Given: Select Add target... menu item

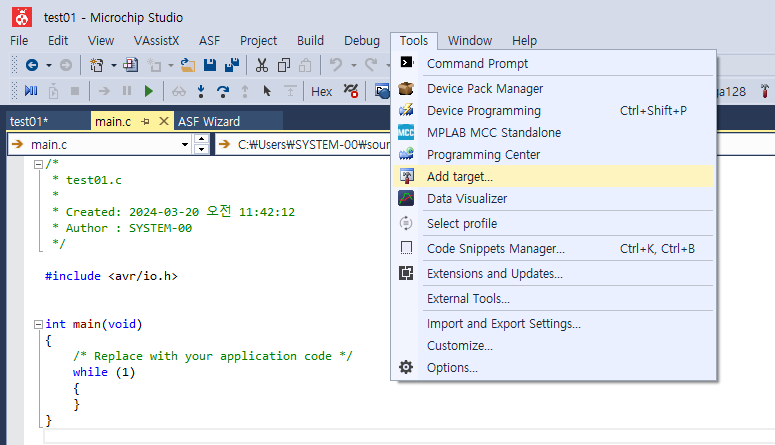Looking at the screenshot, I should 554,177.
